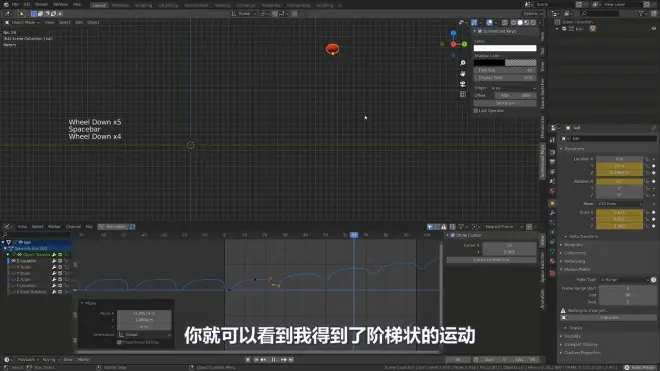
Task: Open the Modifiers wrench properties tab
Action: click(x=552, y=213)
